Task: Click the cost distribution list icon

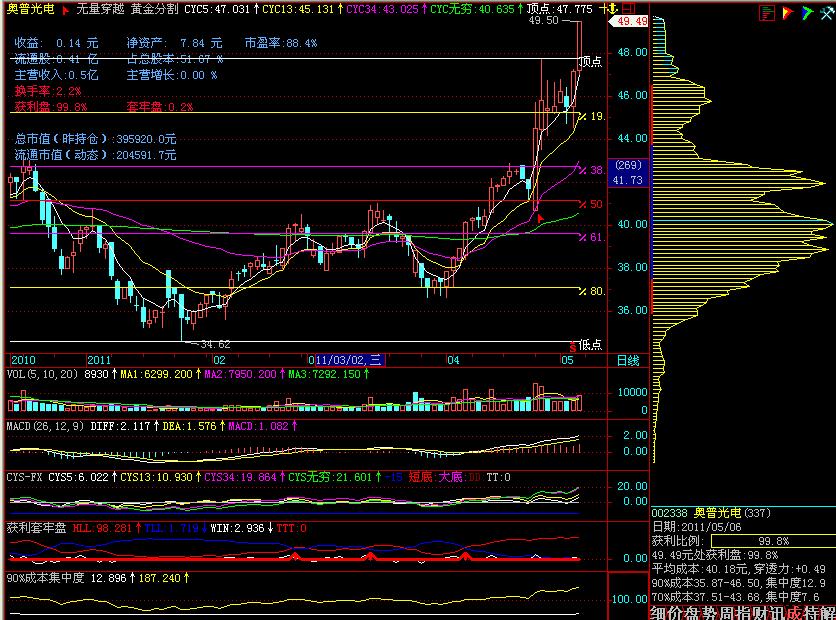Action: 767,13
